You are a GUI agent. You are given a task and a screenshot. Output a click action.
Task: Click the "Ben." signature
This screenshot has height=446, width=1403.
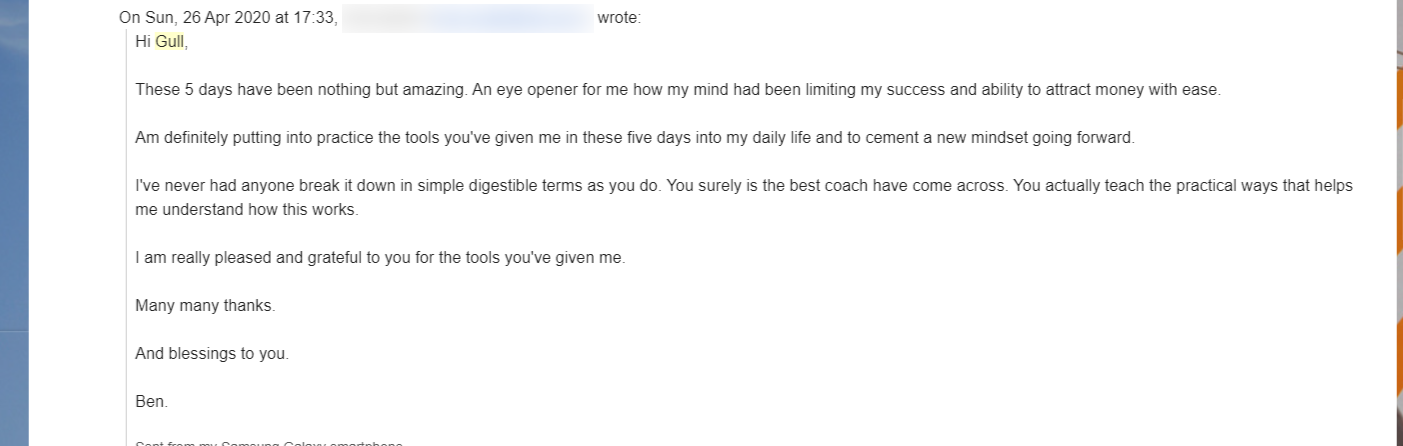tap(152, 402)
